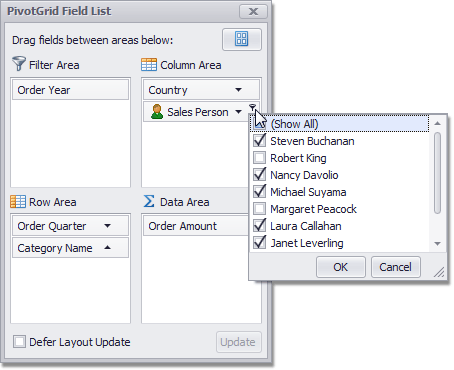454x370 pixels.
Task: Click the Row Area grid icon
Action: 18,202
